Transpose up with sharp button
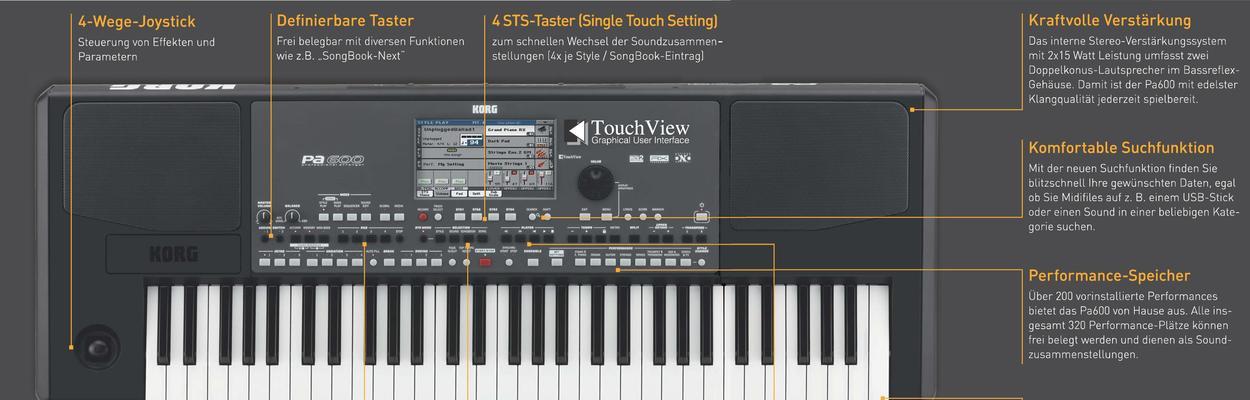Screen dimensions: 1250x400 [701, 238]
